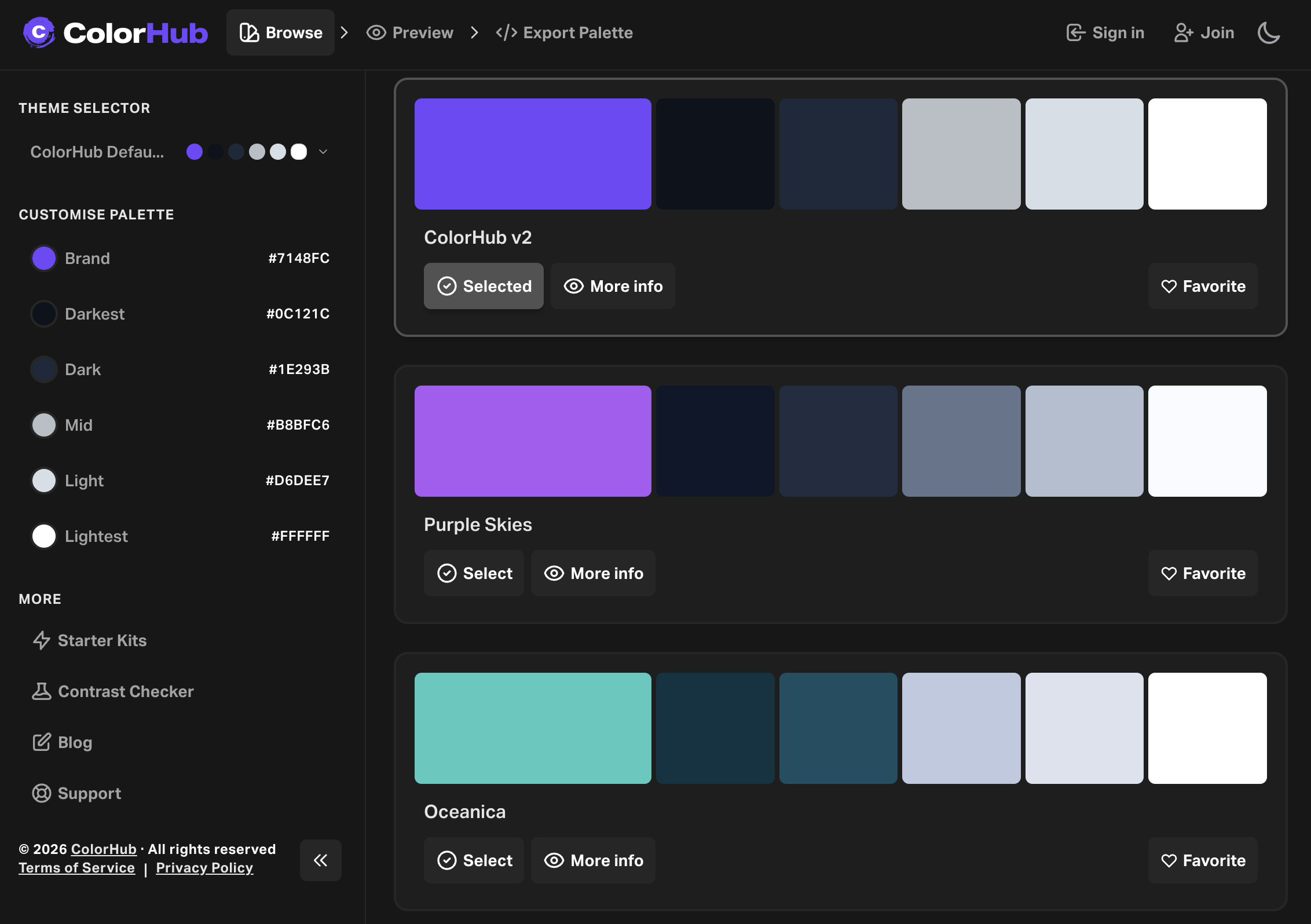Open the Lightest color picker swatch
The width and height of the screenshot is (1311, 924).
[44, 536]
